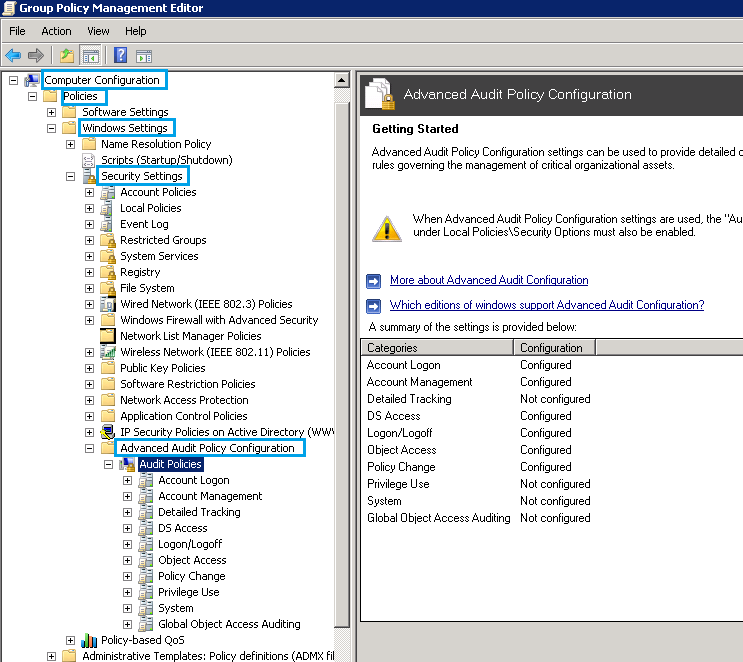Image resolution: width=743 pixels, height=662 pixels.
Task: Open the File menu
Action: [18, 31]
